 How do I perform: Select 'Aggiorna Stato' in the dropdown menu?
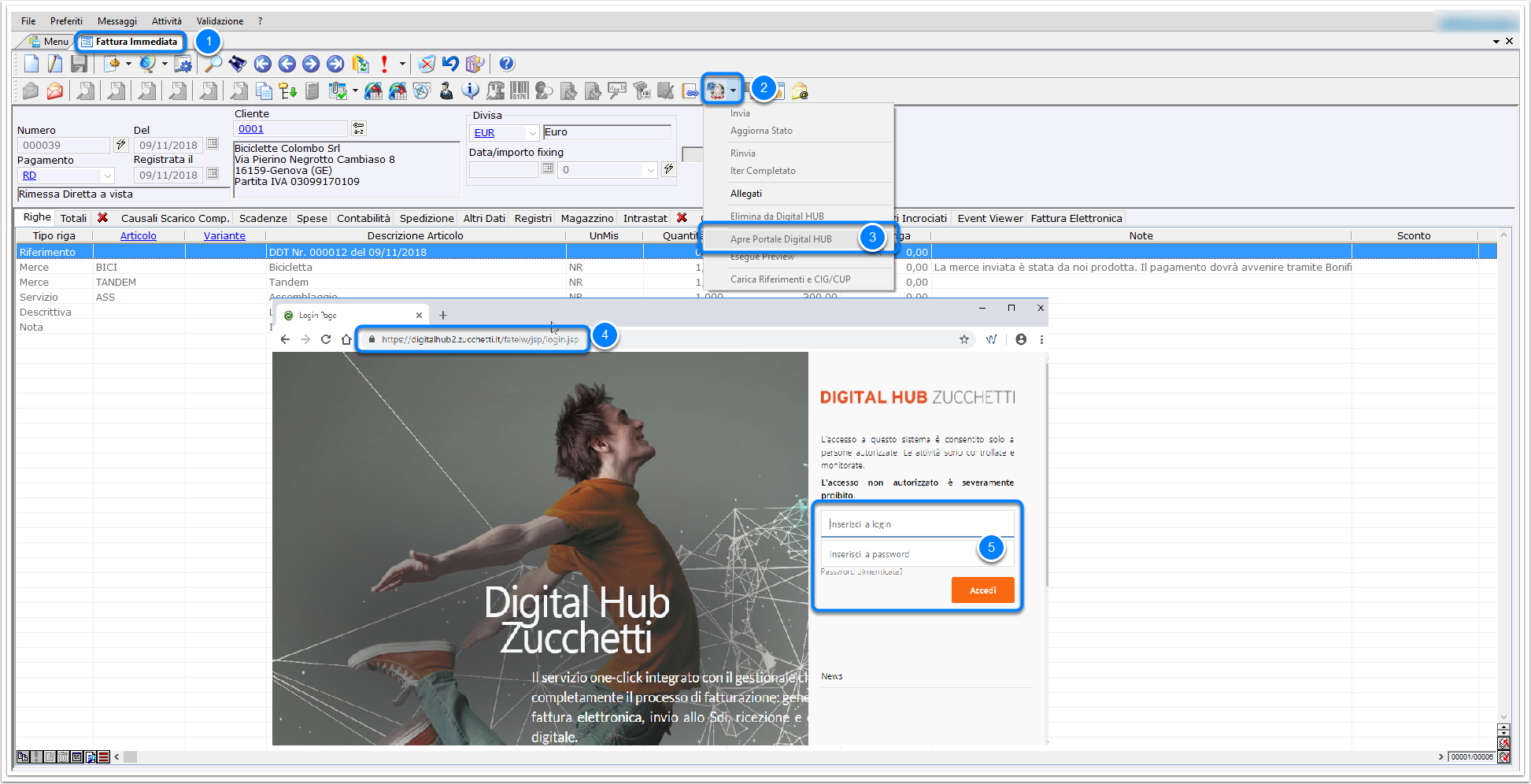click(x=761, y=131)
